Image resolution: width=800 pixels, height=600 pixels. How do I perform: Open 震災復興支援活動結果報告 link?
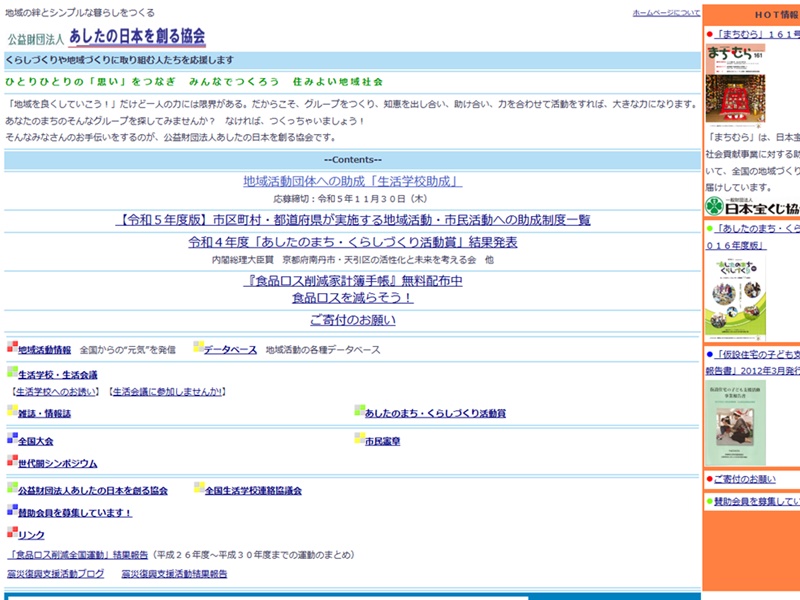(x=174, y=574)
